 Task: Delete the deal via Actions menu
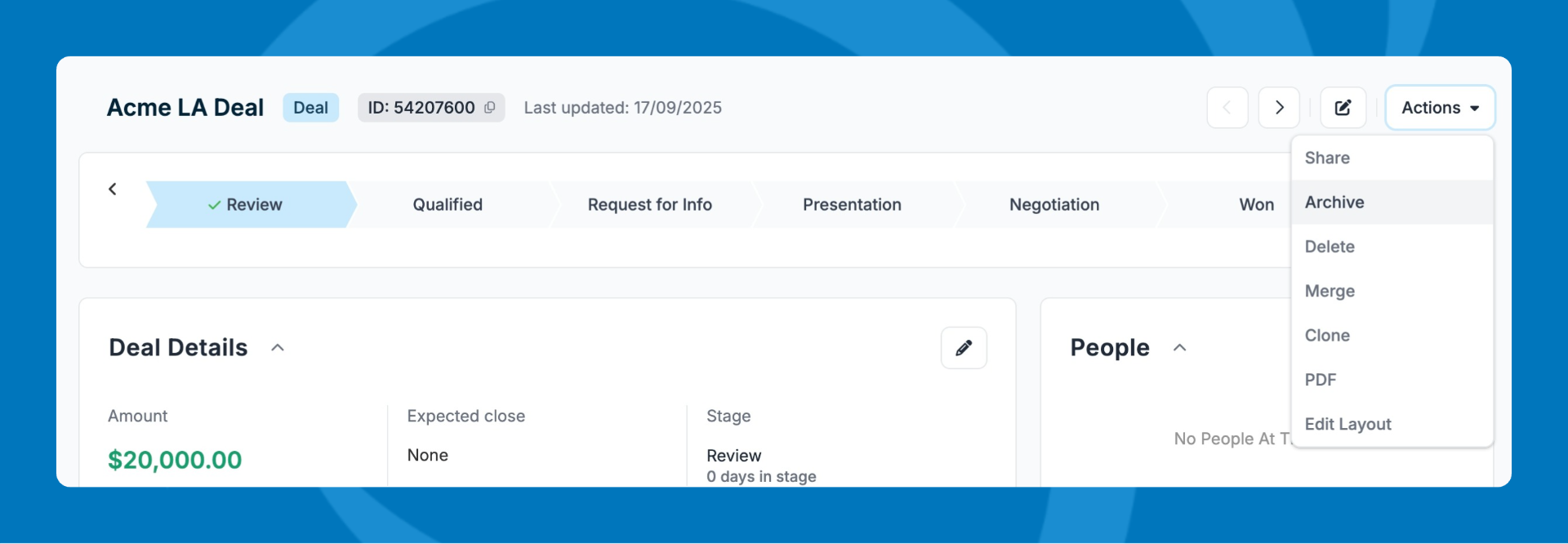[1330, 247]
